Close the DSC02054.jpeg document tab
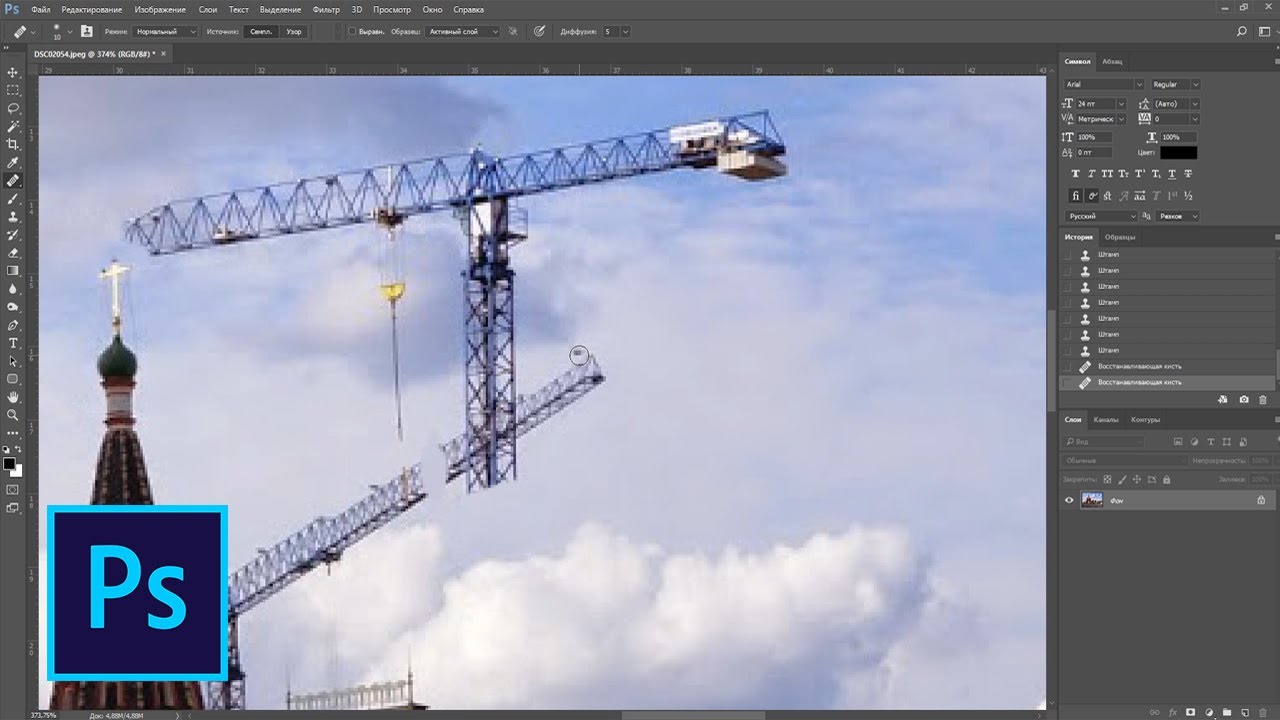This screenshot has height=720, width=1280. (x=164, y=55)
